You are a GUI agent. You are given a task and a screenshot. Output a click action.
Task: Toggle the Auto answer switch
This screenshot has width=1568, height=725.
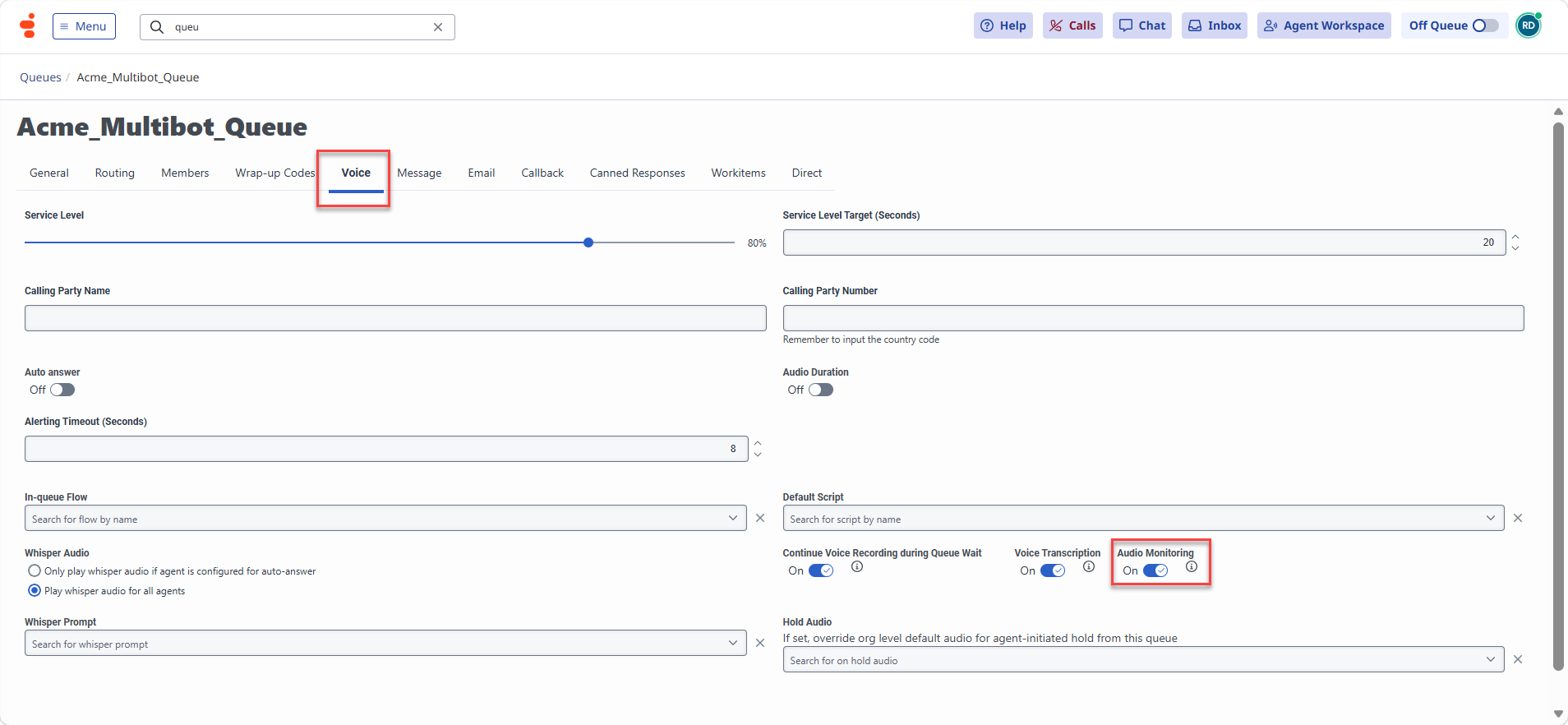pyautogui.click(x=62, y=390)
